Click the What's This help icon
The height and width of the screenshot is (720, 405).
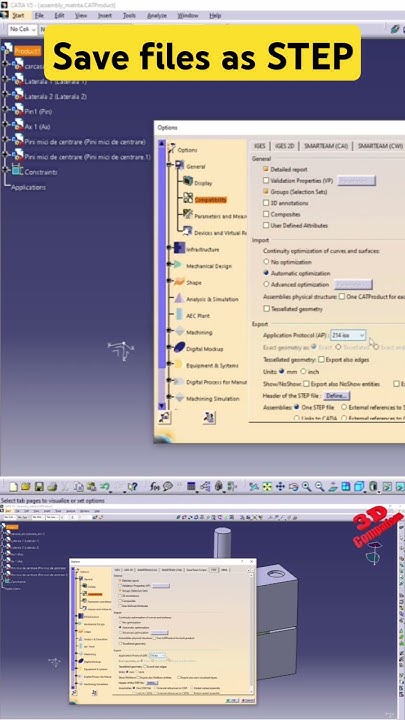(x=132, y=486)
